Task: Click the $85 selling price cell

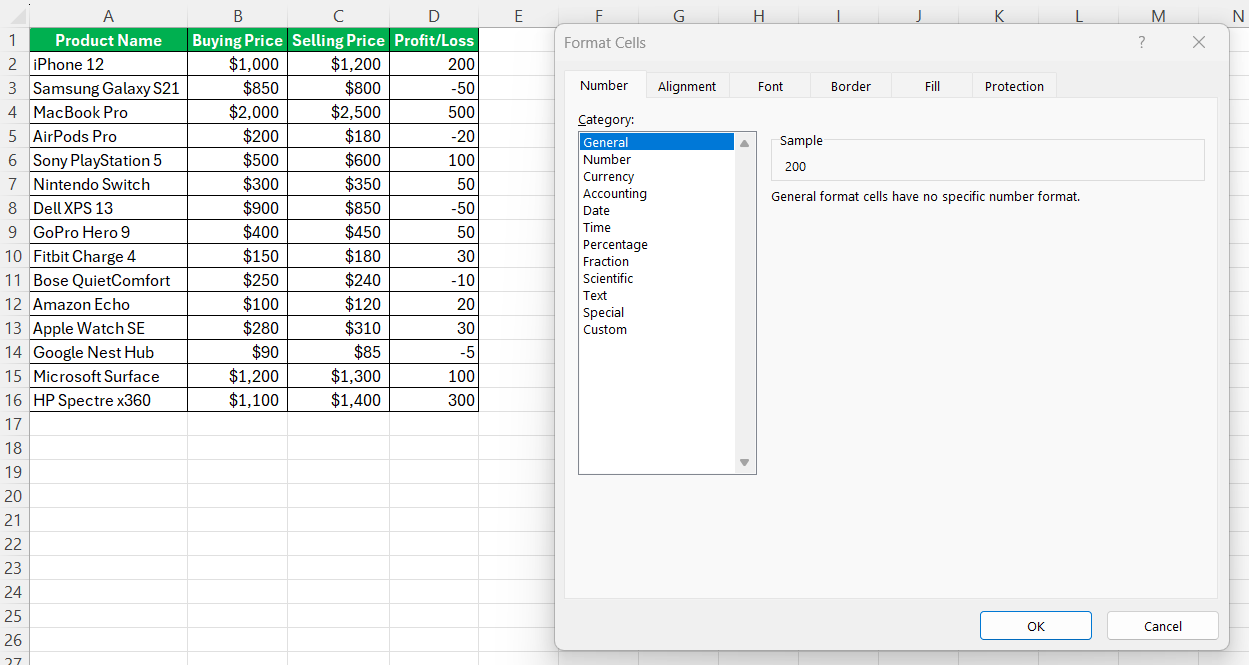Action: 338,352
